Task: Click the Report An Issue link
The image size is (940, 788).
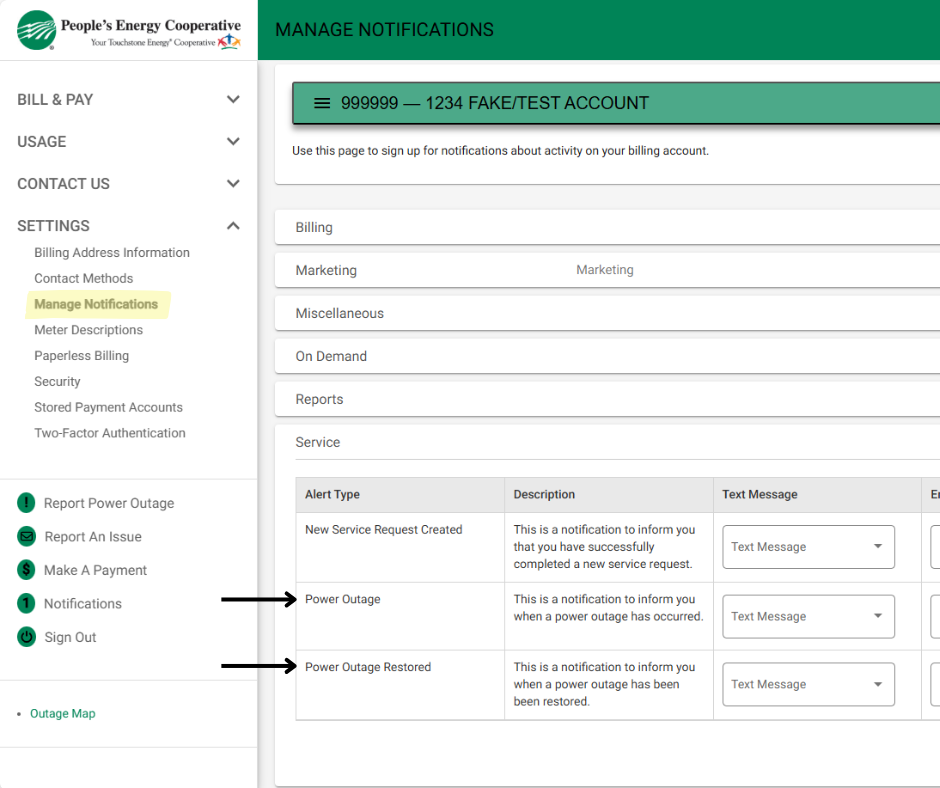Action: [x=93, y=537]
